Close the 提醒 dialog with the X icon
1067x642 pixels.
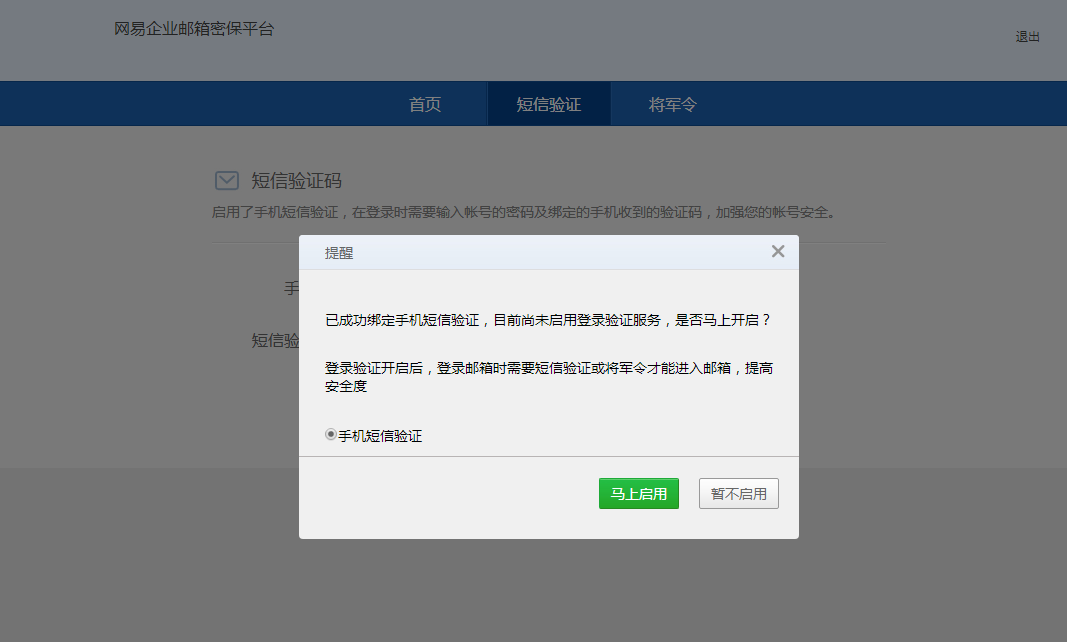tap(778, 252)
